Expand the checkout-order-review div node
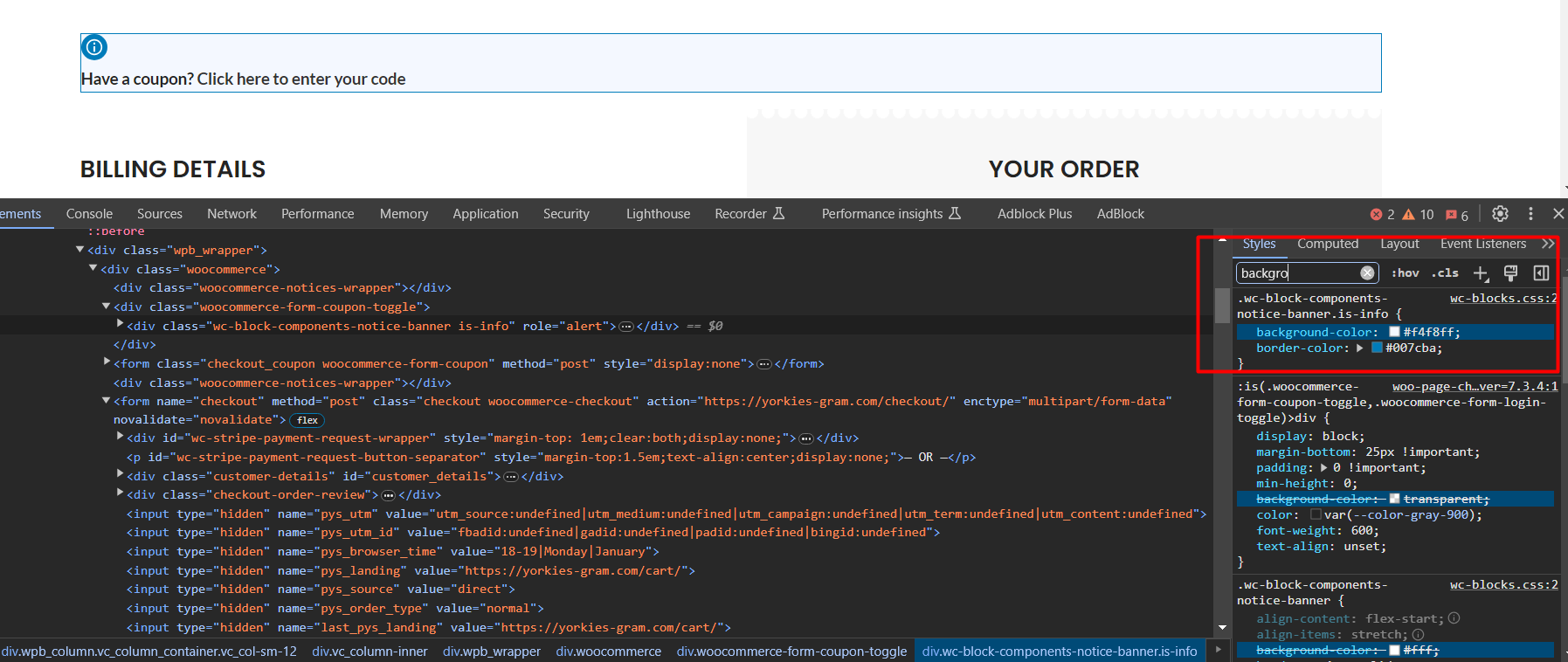This screenshot has width=1568, height=662. click(120, 493)
